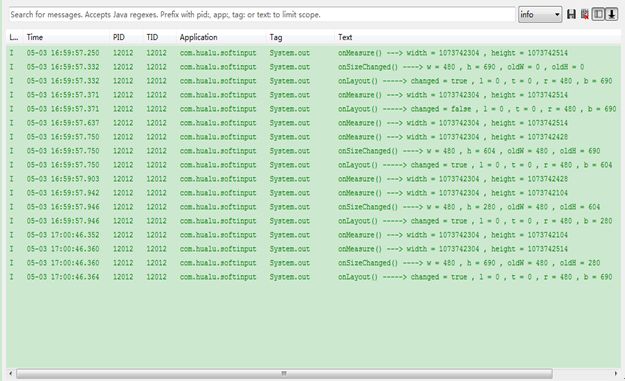This screenshot has width=625, height=381.
Task: Click com.hualu.softinput in the 17:00:46.352 row
Action: click(218, 235)
